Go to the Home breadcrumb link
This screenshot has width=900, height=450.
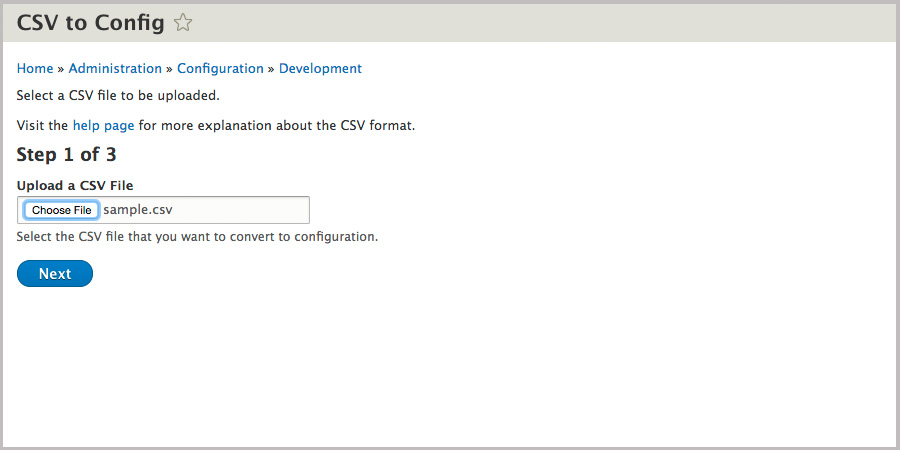click(35, 69)
